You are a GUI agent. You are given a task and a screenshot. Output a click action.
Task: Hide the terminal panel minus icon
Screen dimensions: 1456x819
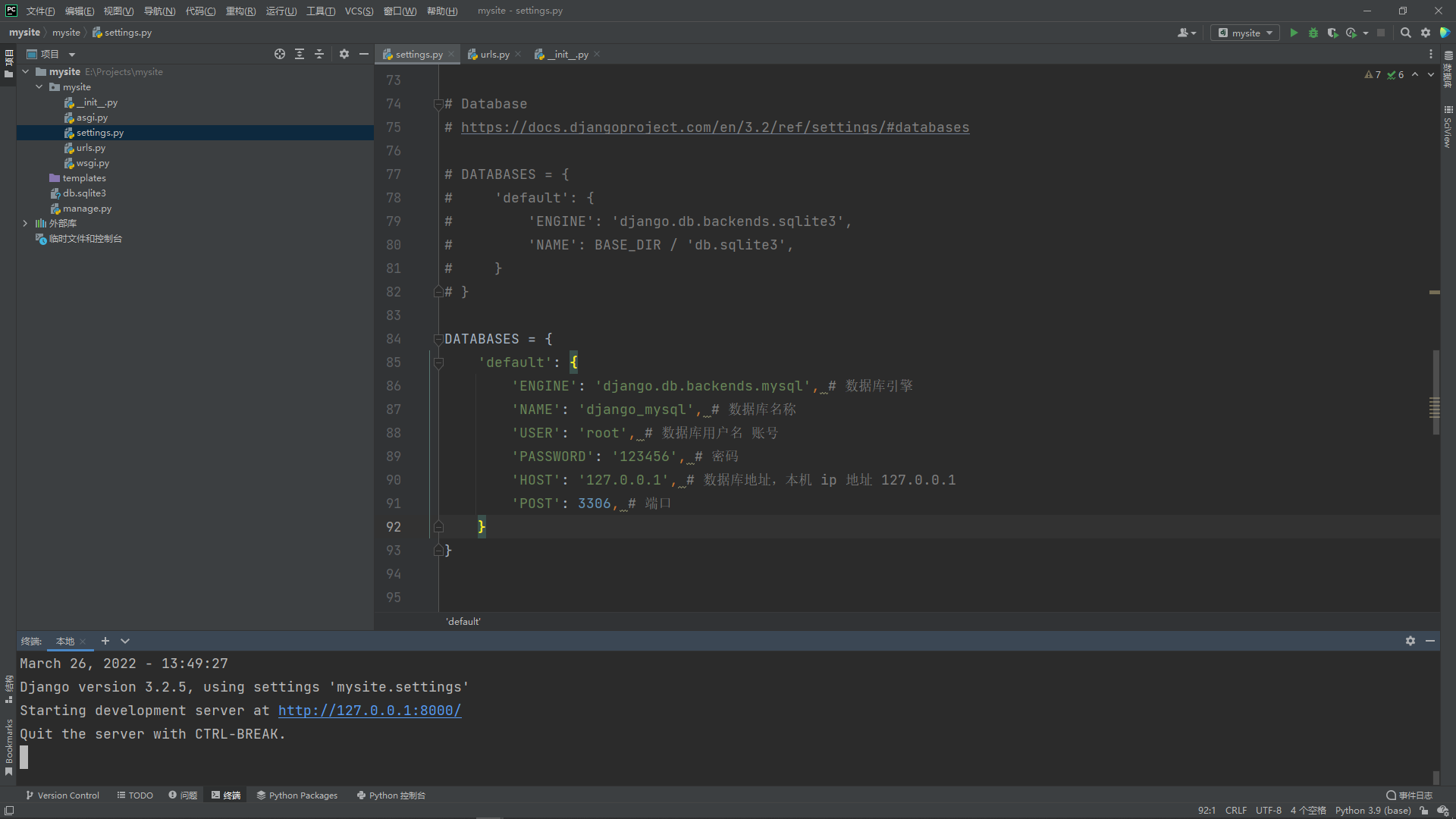tap(1430, 641)
